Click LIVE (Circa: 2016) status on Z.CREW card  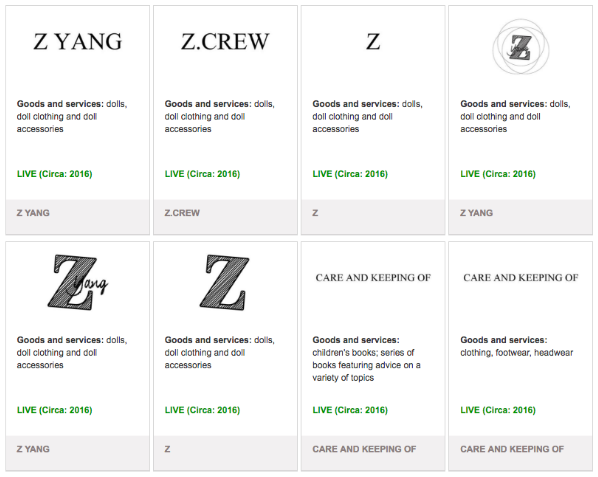click(202, 174)
